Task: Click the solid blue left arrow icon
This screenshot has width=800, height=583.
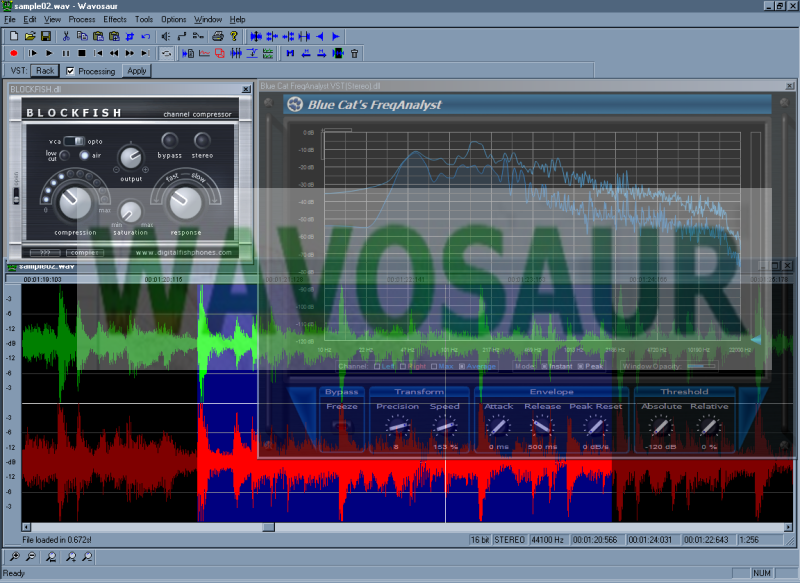Action: pyautogui.click(x=320, y=36)
